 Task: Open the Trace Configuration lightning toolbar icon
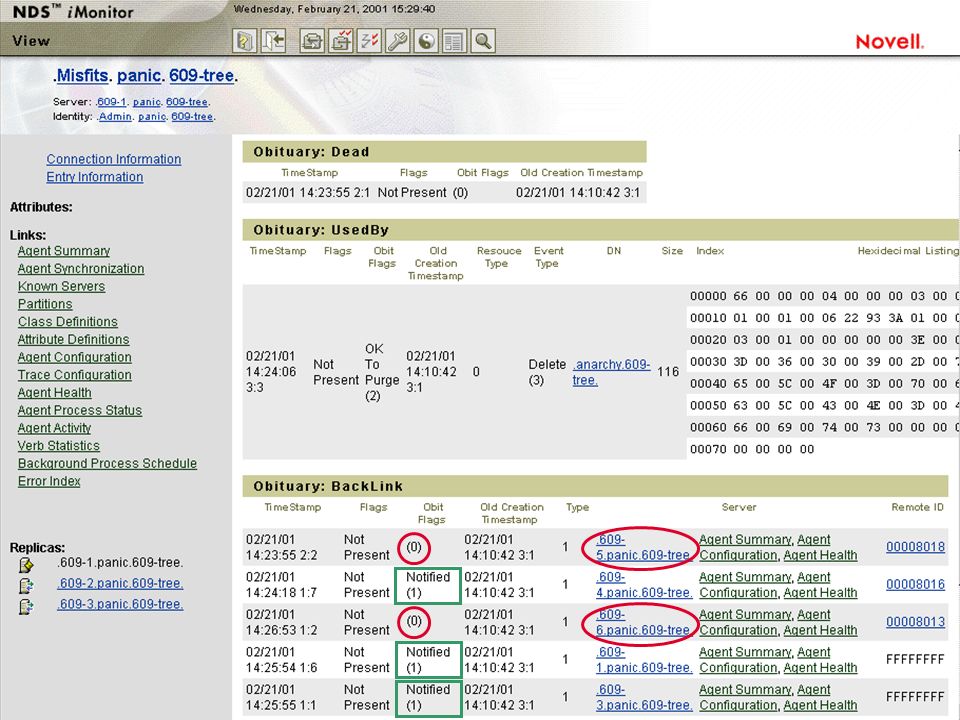369,41
